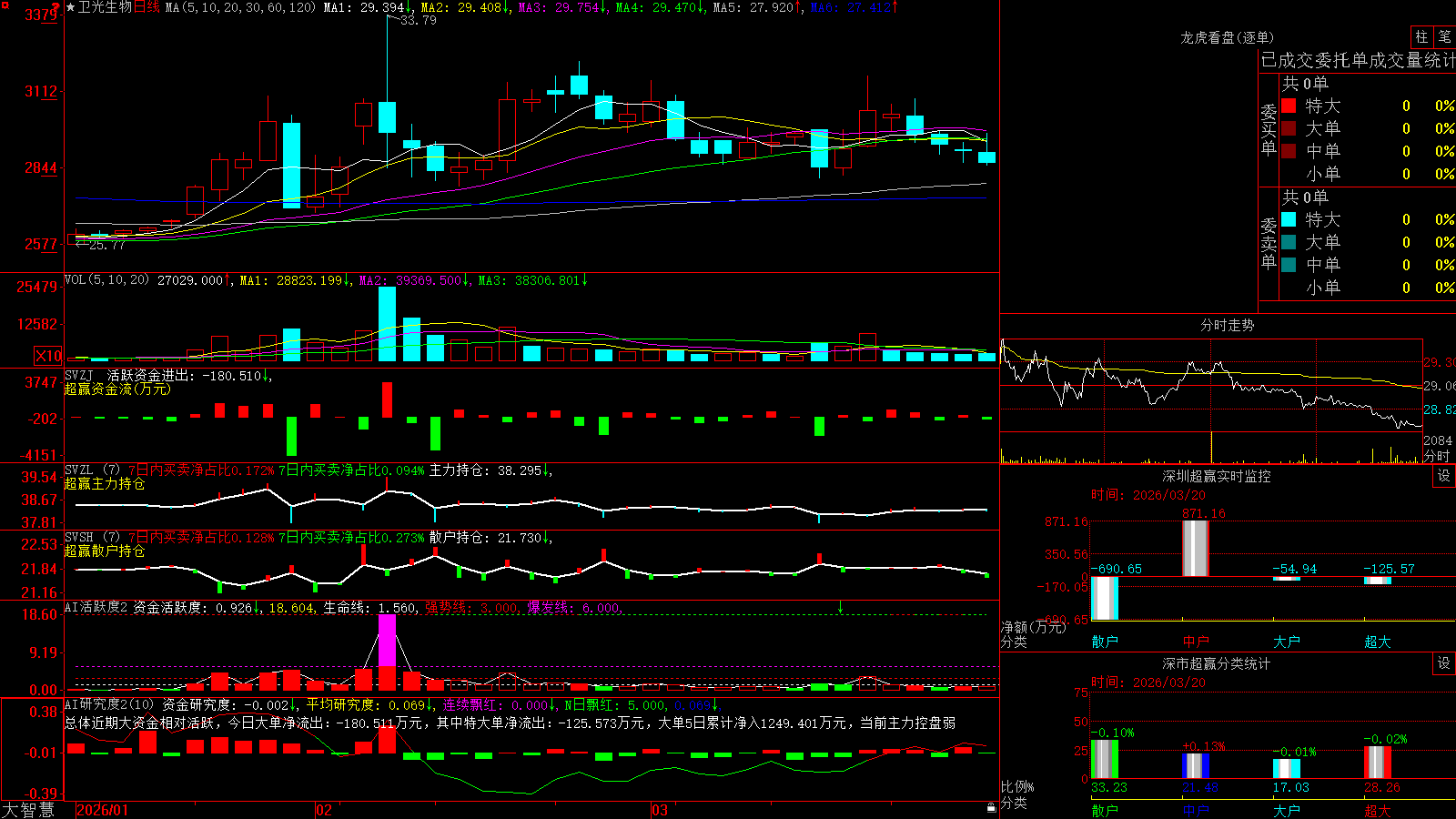Click the SVSH (7) indicator name

point(92,537)
